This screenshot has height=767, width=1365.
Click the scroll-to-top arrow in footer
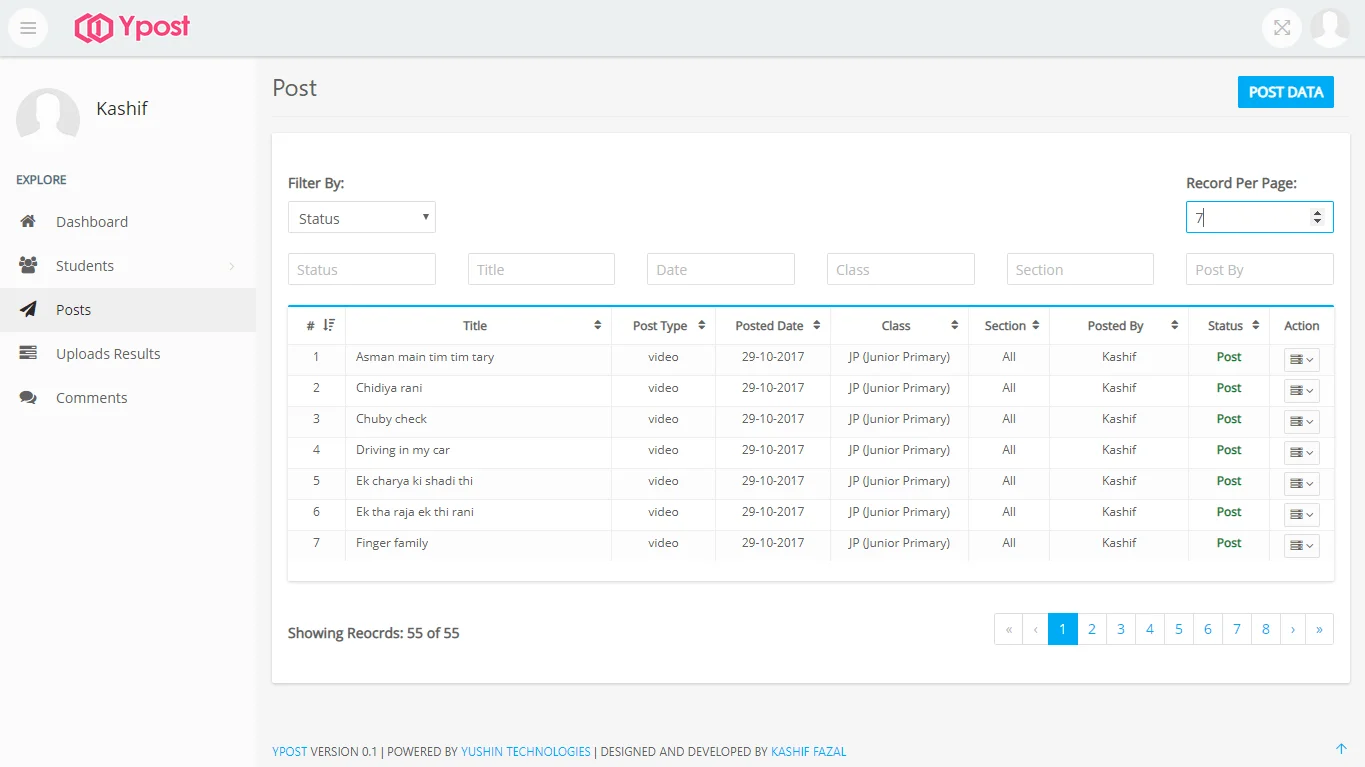coord(1341,749)
